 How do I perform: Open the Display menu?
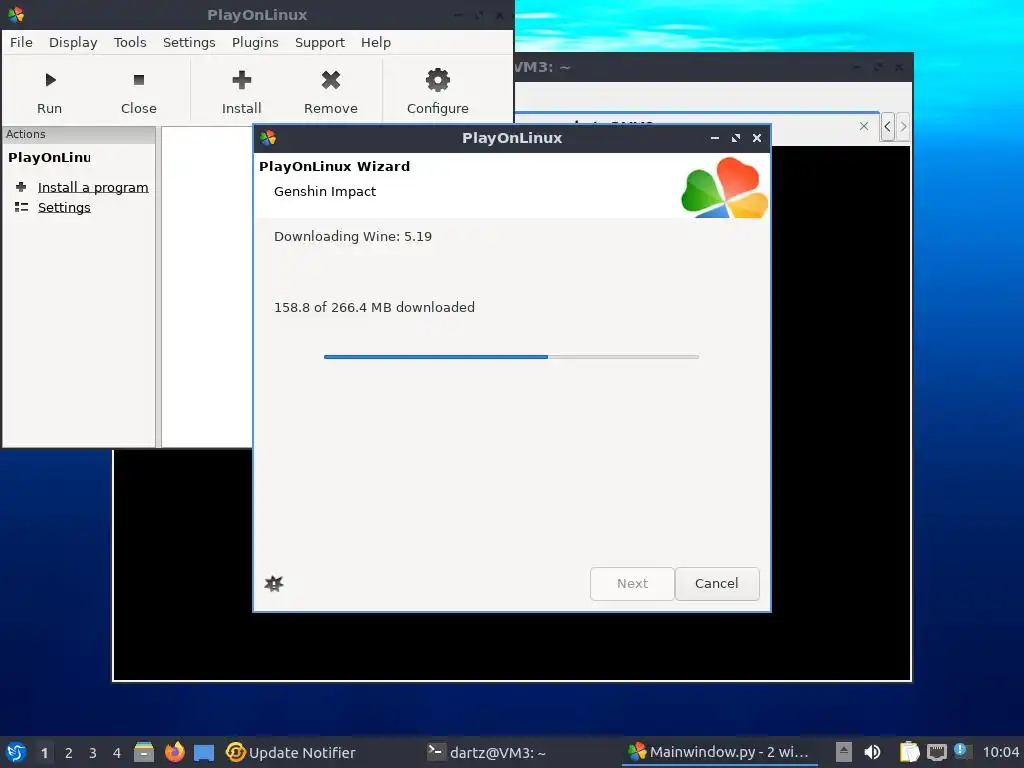click(73, 42)
